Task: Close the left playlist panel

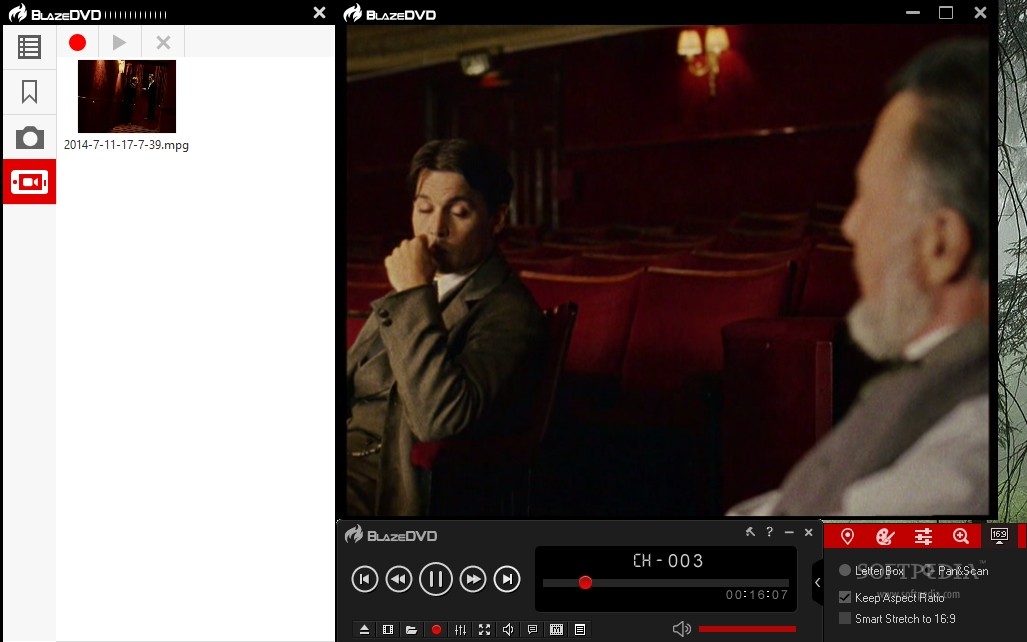Action: pyautogui.click(x=320, y=12)
